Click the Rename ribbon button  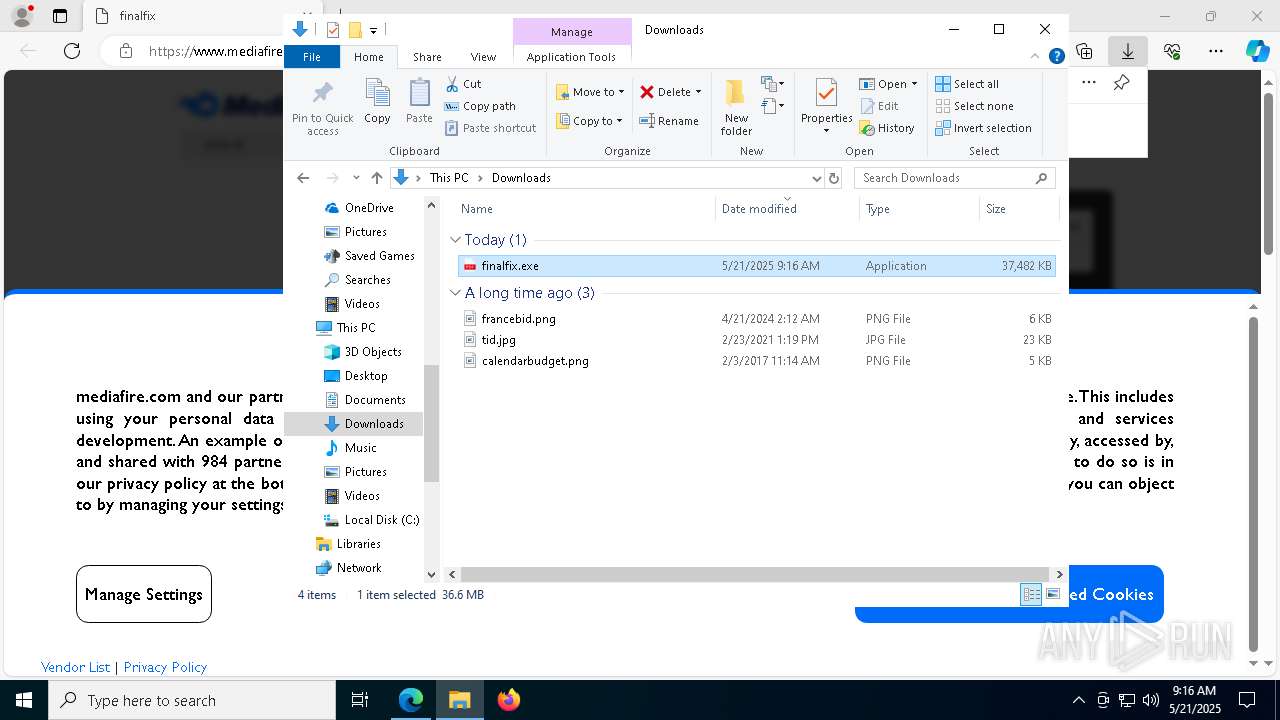coord(669,121)
